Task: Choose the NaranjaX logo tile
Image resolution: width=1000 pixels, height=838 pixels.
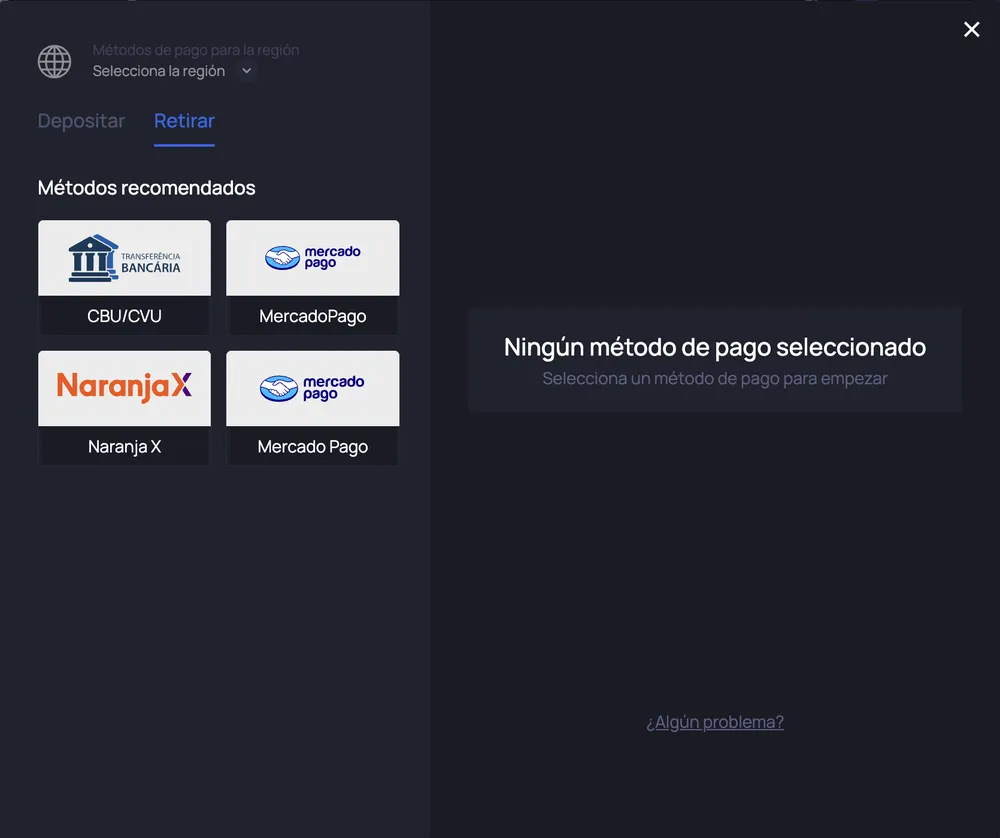Action: pyautogui.click(x=124, y=388)
